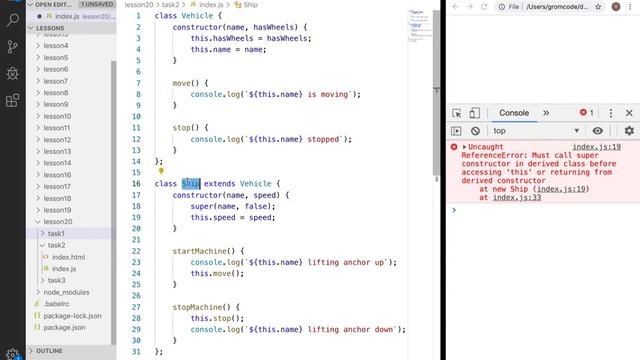
Task: Click 'super(name, false);' on line 18
Action: 233,207
